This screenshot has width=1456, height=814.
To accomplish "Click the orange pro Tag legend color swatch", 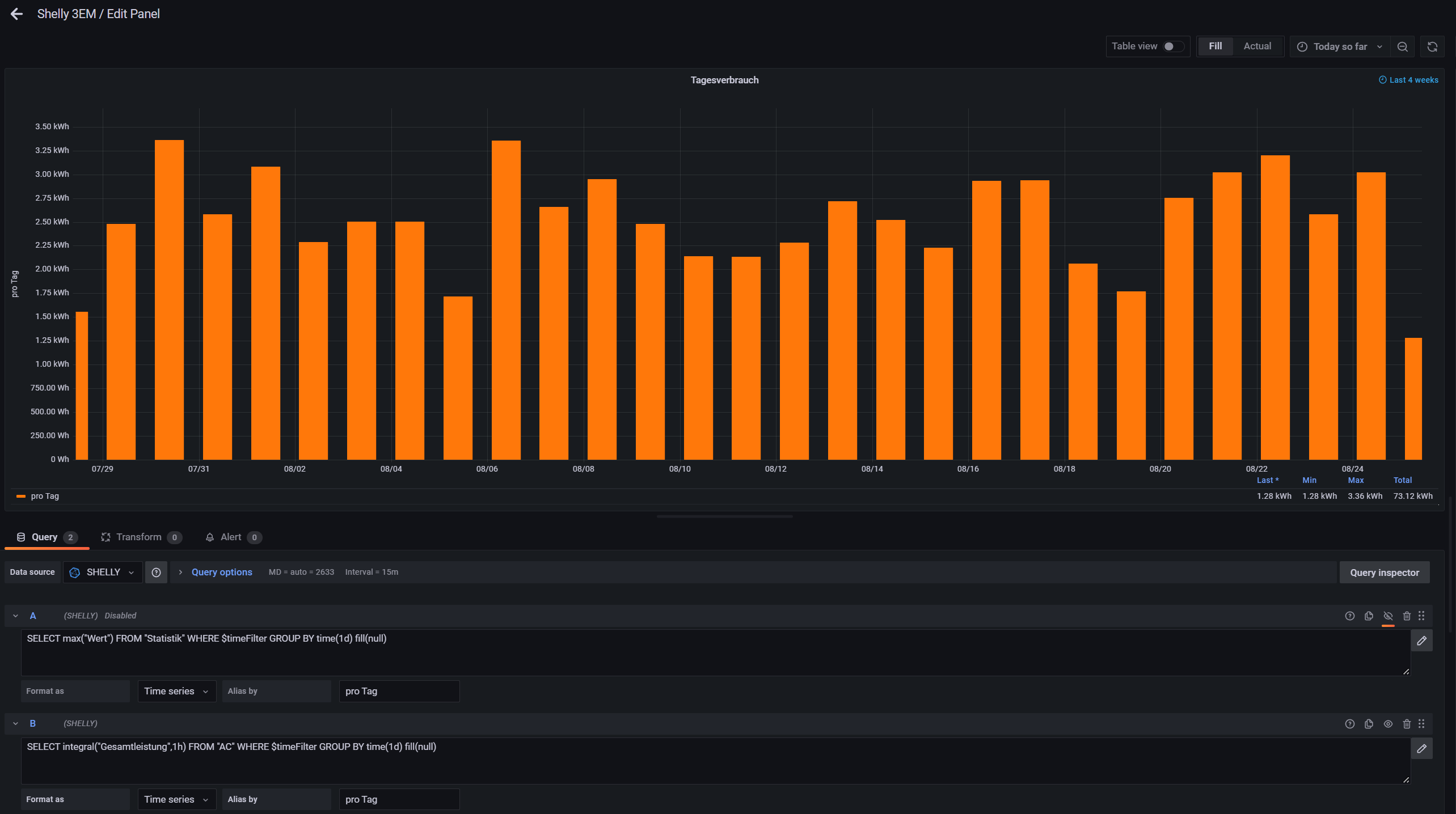I will tap(21, 497).
